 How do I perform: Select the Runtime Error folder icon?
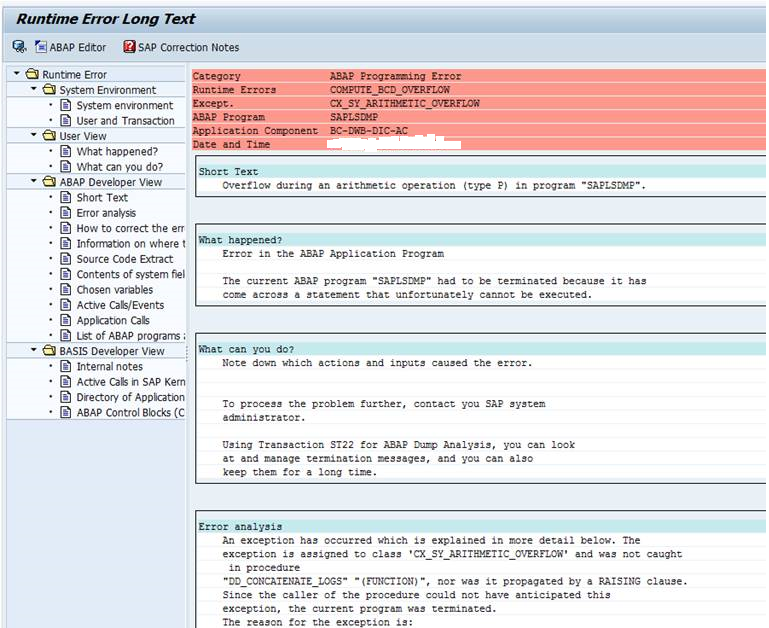click(32, 74)
